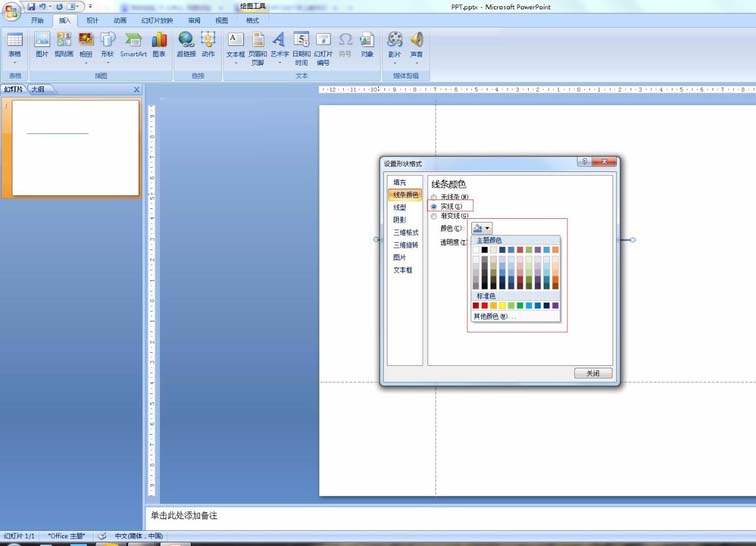Pick the purple standard color swatch

[555, 305]
